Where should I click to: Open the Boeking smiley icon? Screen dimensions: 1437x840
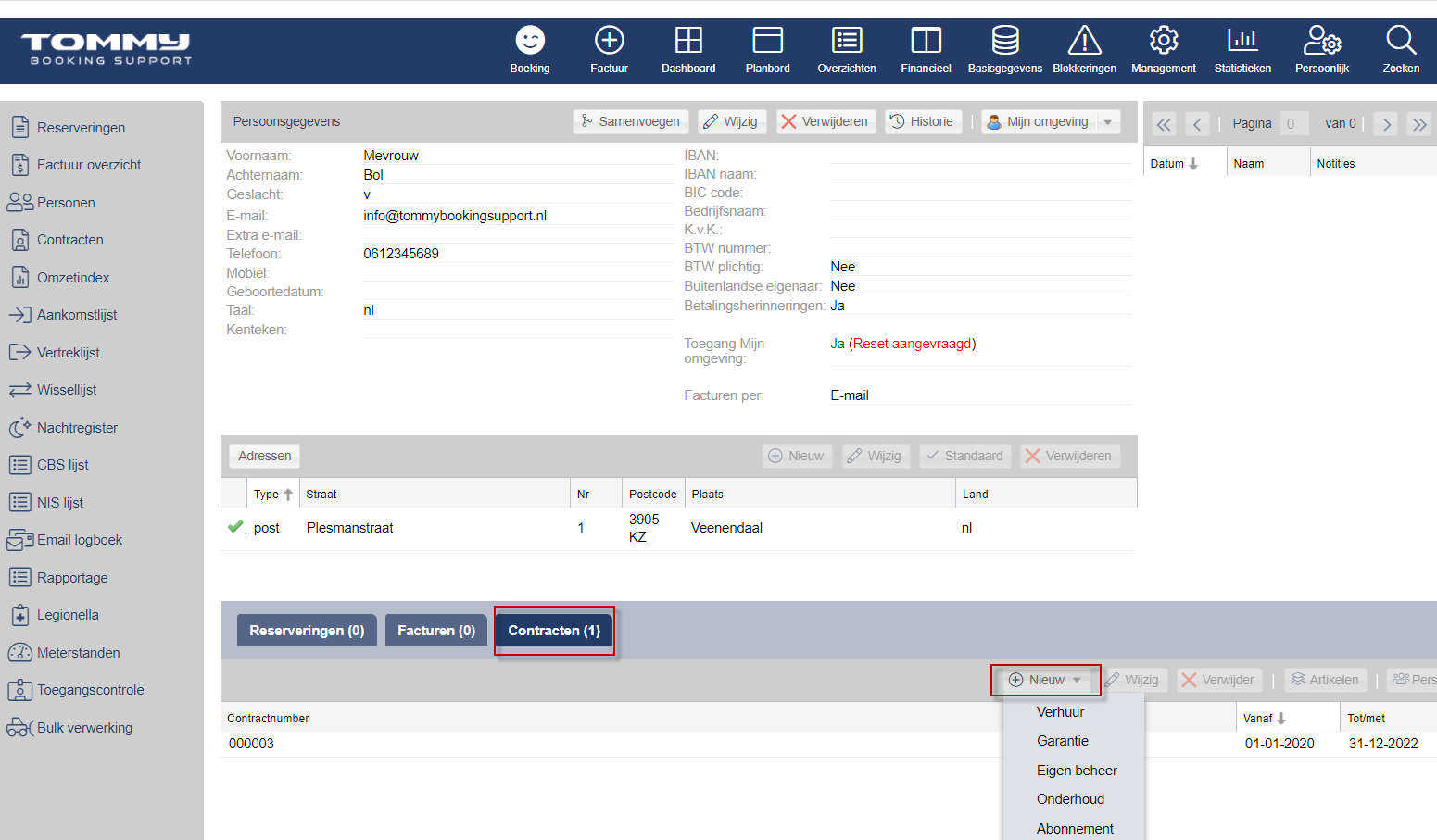tap(530, 41)
